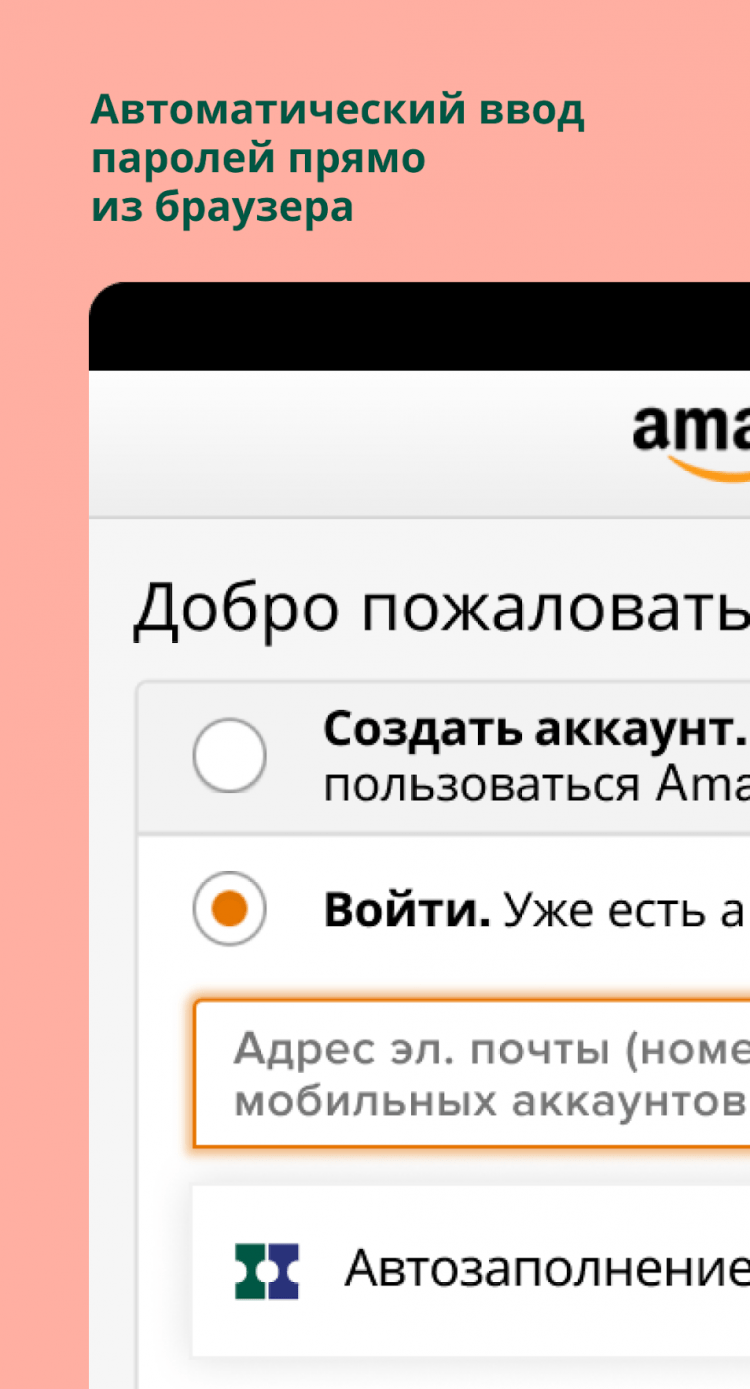
Task: Tap the "Добро пожаловать" heading
Action: point(441,608)
